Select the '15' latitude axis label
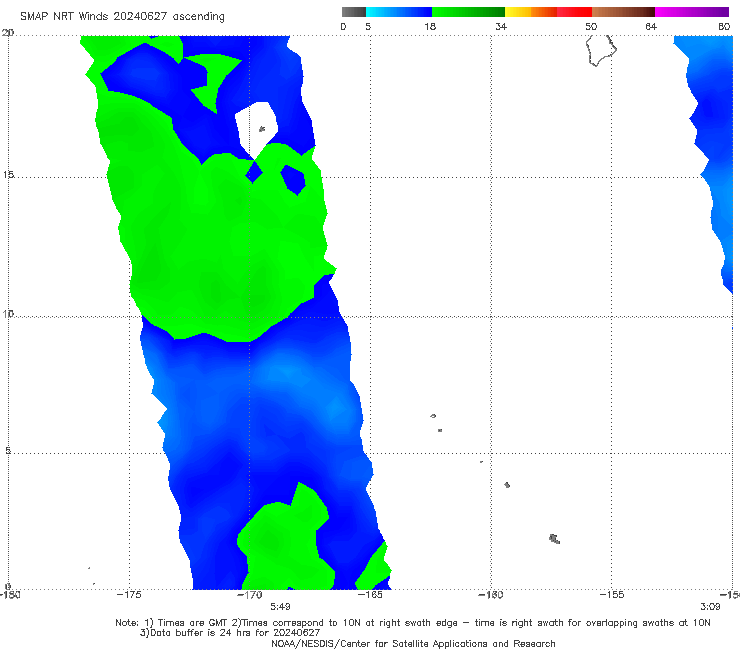This screenshot has height=650, width=740. (8, 175)
